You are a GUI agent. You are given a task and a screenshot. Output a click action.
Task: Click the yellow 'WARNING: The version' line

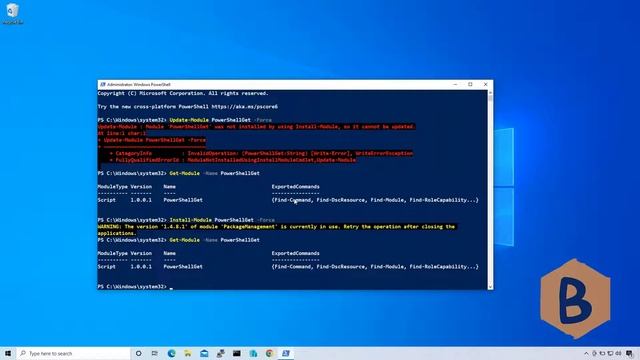point(276,227)
